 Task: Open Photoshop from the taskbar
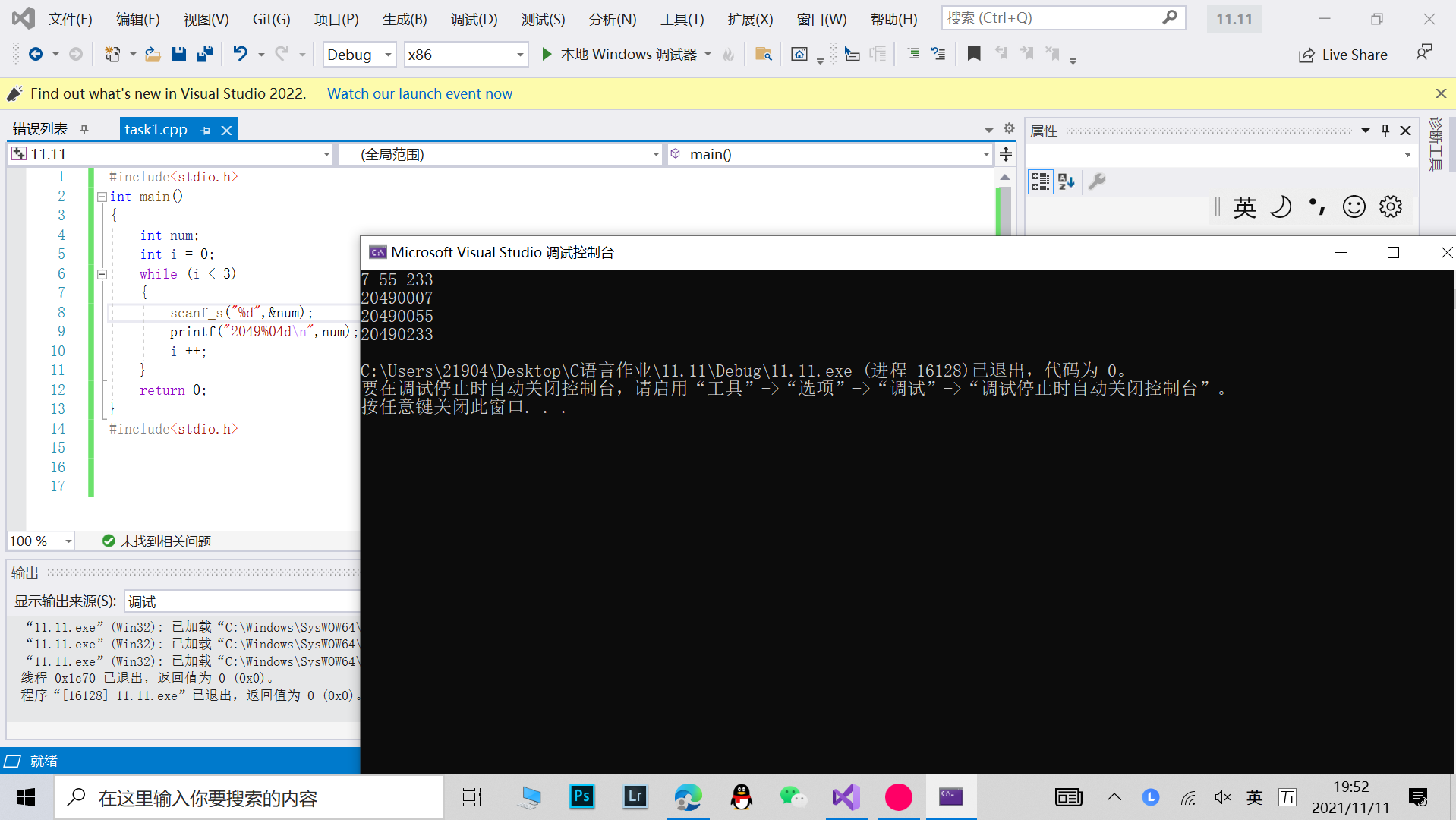(x=582, y=796)
